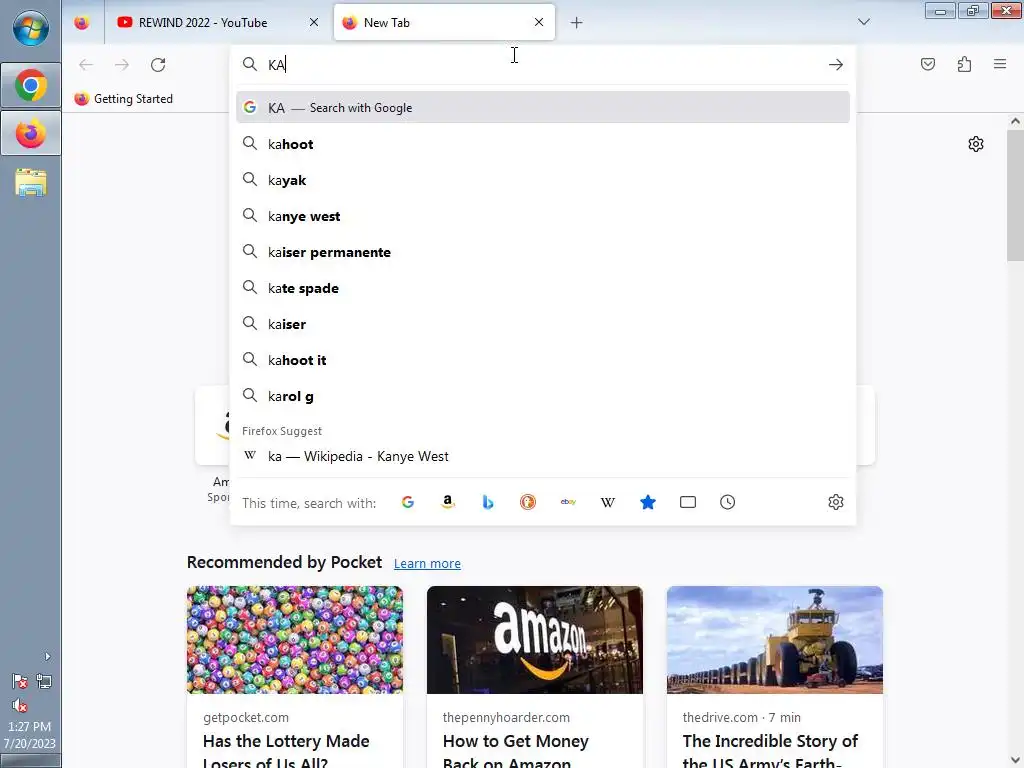This screenshot has height=768, width=1024.
Task: Close the New Tab tab
Action: click(539, 22)
